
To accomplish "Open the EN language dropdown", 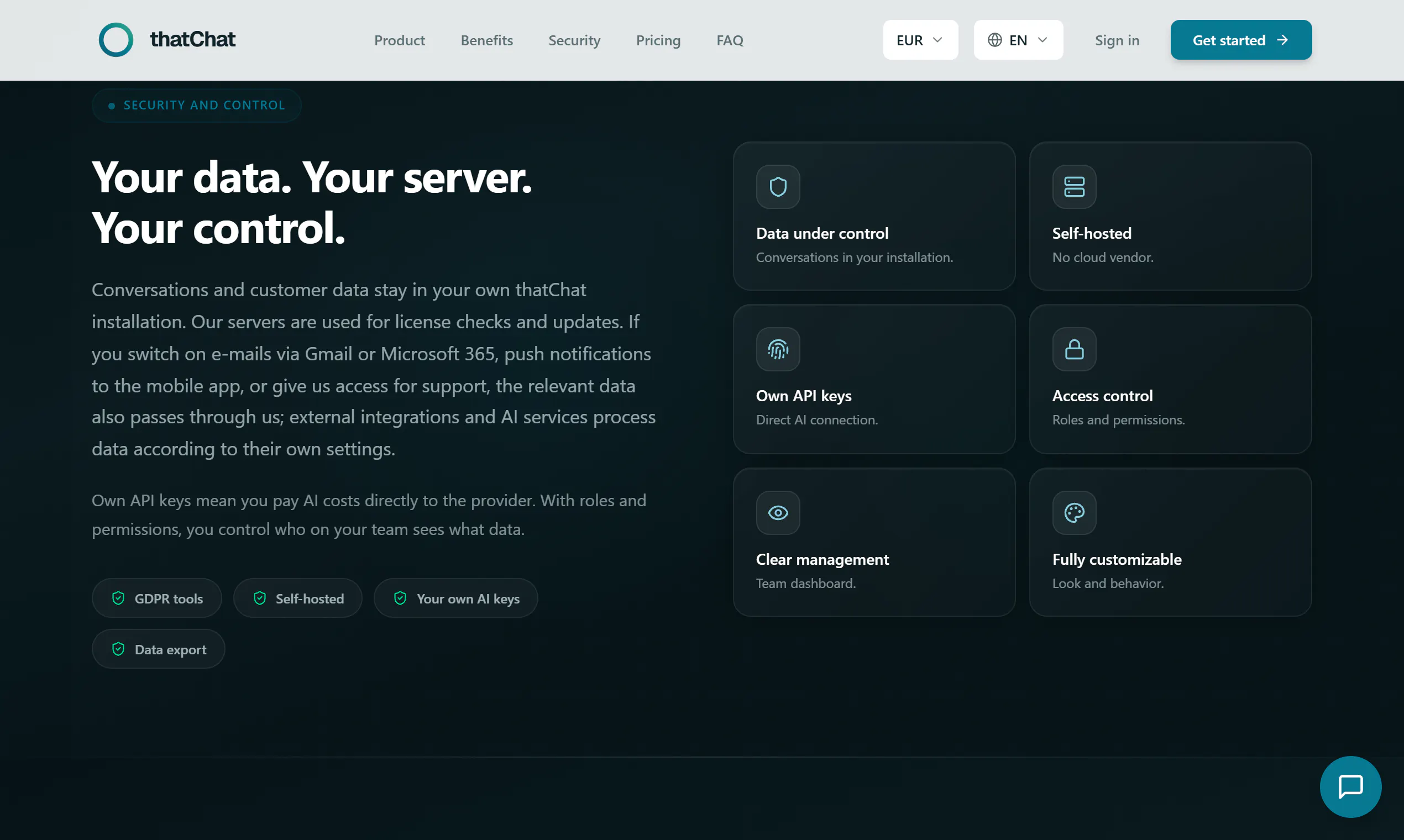I will tap(1018, 40).
